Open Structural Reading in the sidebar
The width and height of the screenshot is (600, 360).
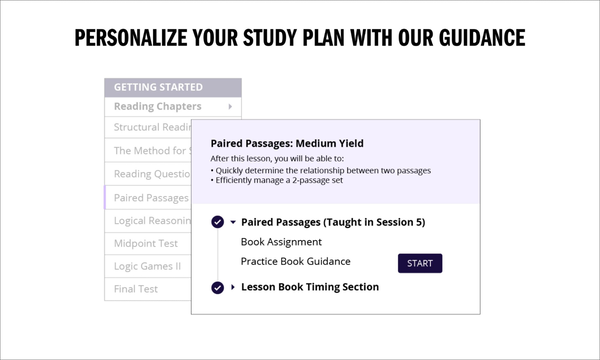coord(148,127)
